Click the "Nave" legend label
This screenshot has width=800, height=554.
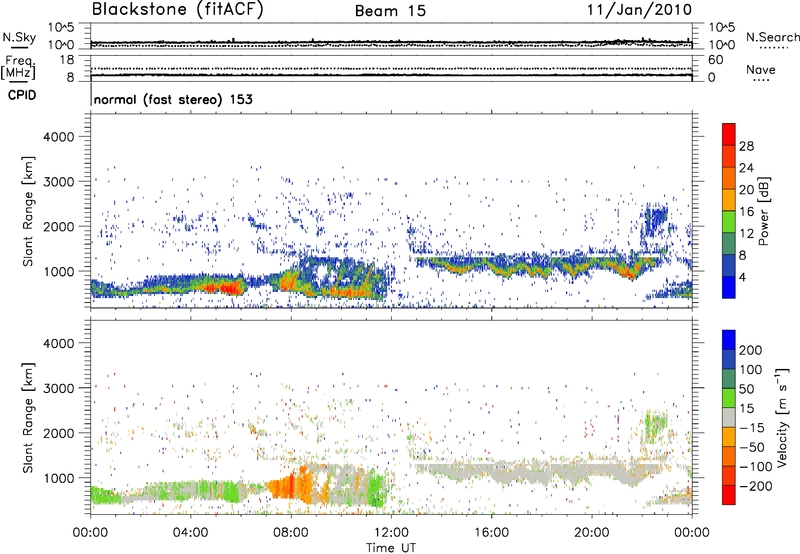pos(761,69)
